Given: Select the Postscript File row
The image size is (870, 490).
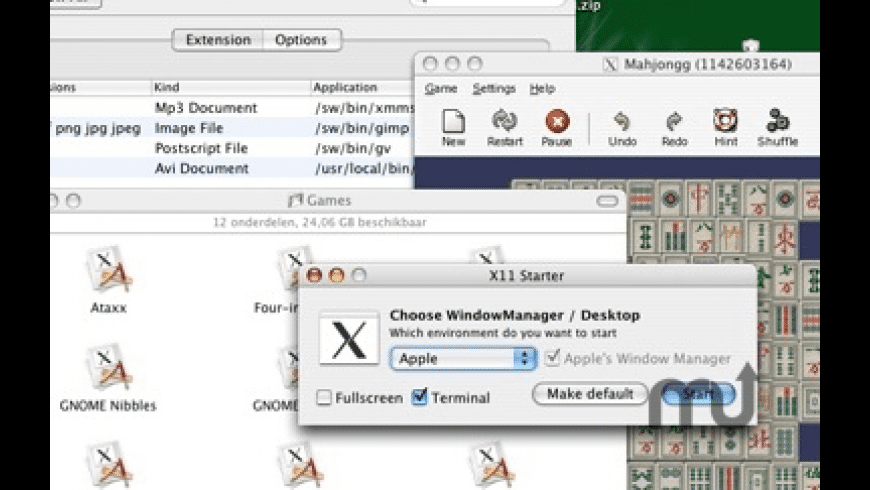Looking at the screenshot, I should point(232,148).
